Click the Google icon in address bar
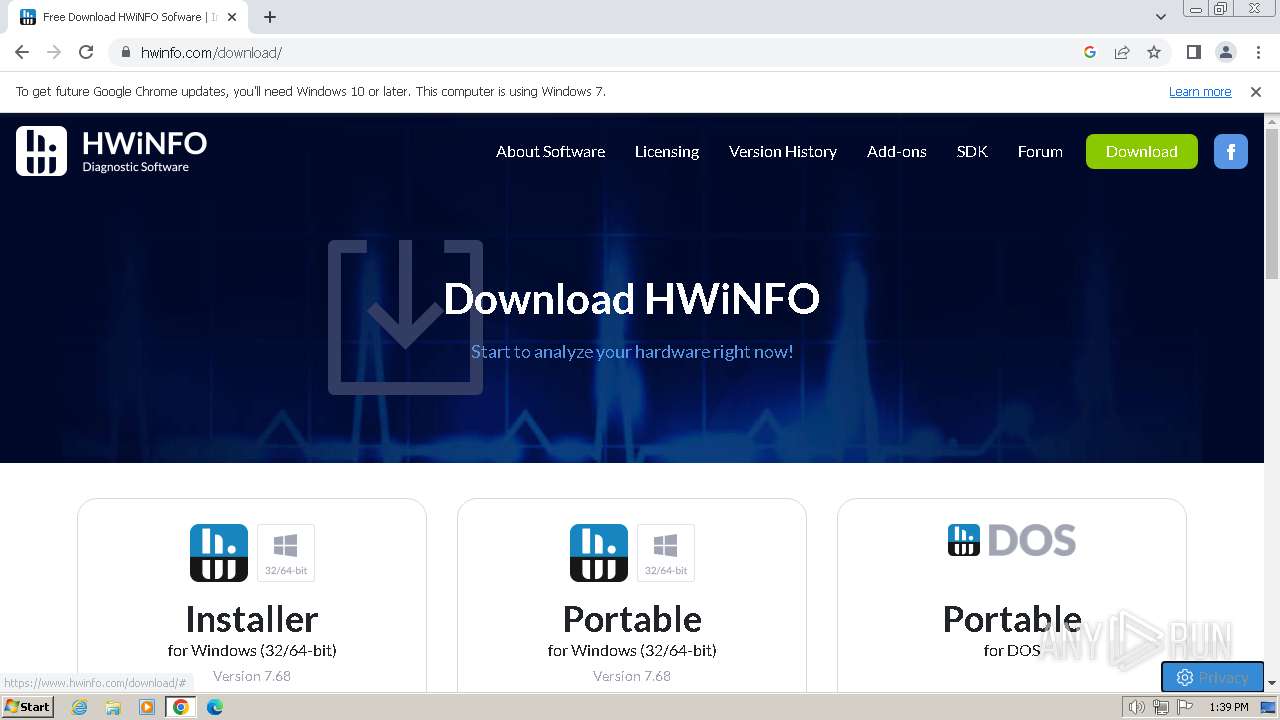This screenshot has width=1280, height=720. [x=1090, y=52]
